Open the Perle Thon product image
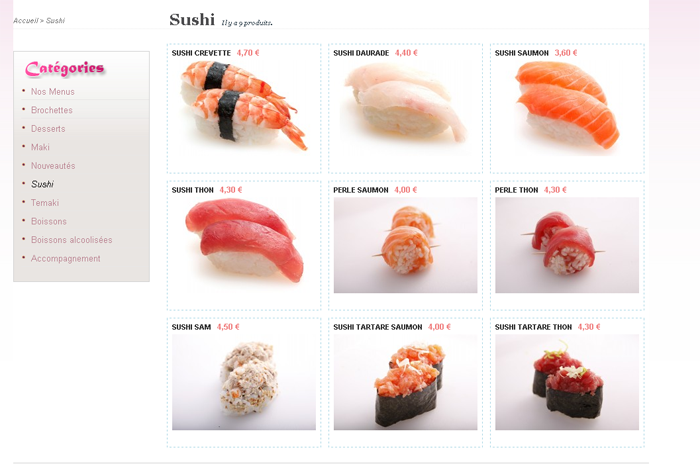Screen dimensions: 700x466 pyautogui.click(x=567, y=245)
